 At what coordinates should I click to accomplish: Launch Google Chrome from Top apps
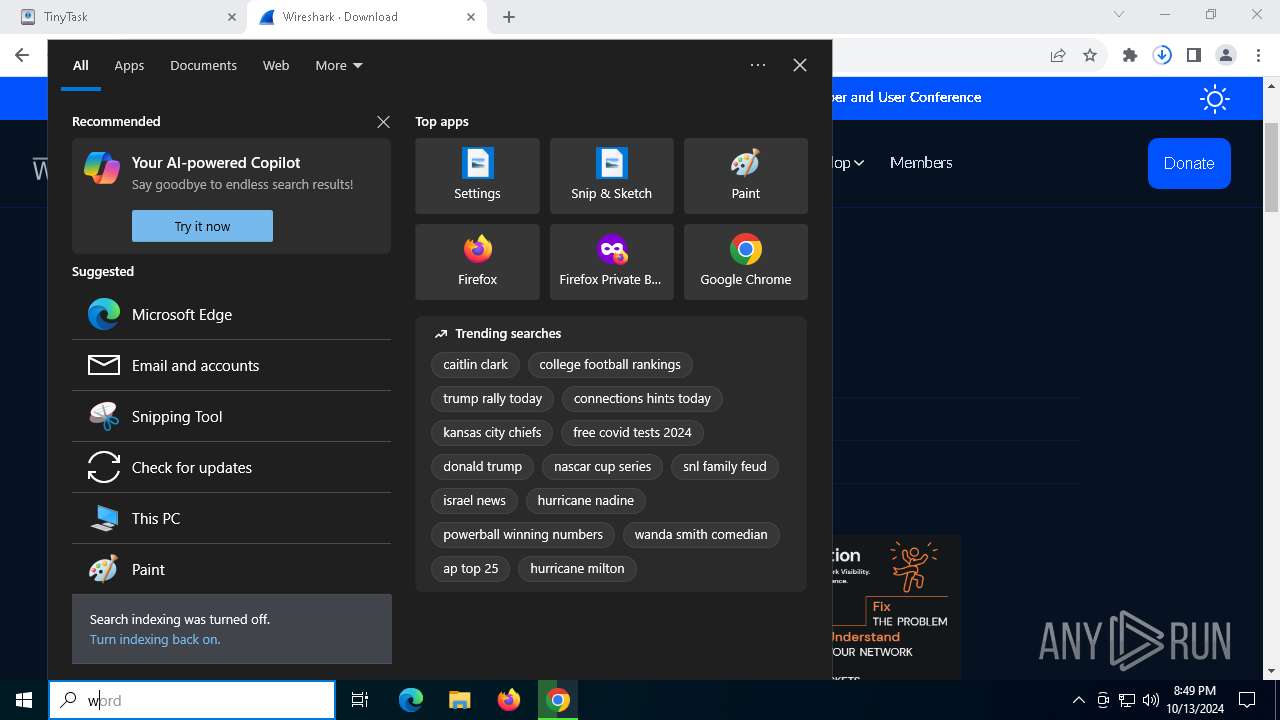[x=745, y=262]
